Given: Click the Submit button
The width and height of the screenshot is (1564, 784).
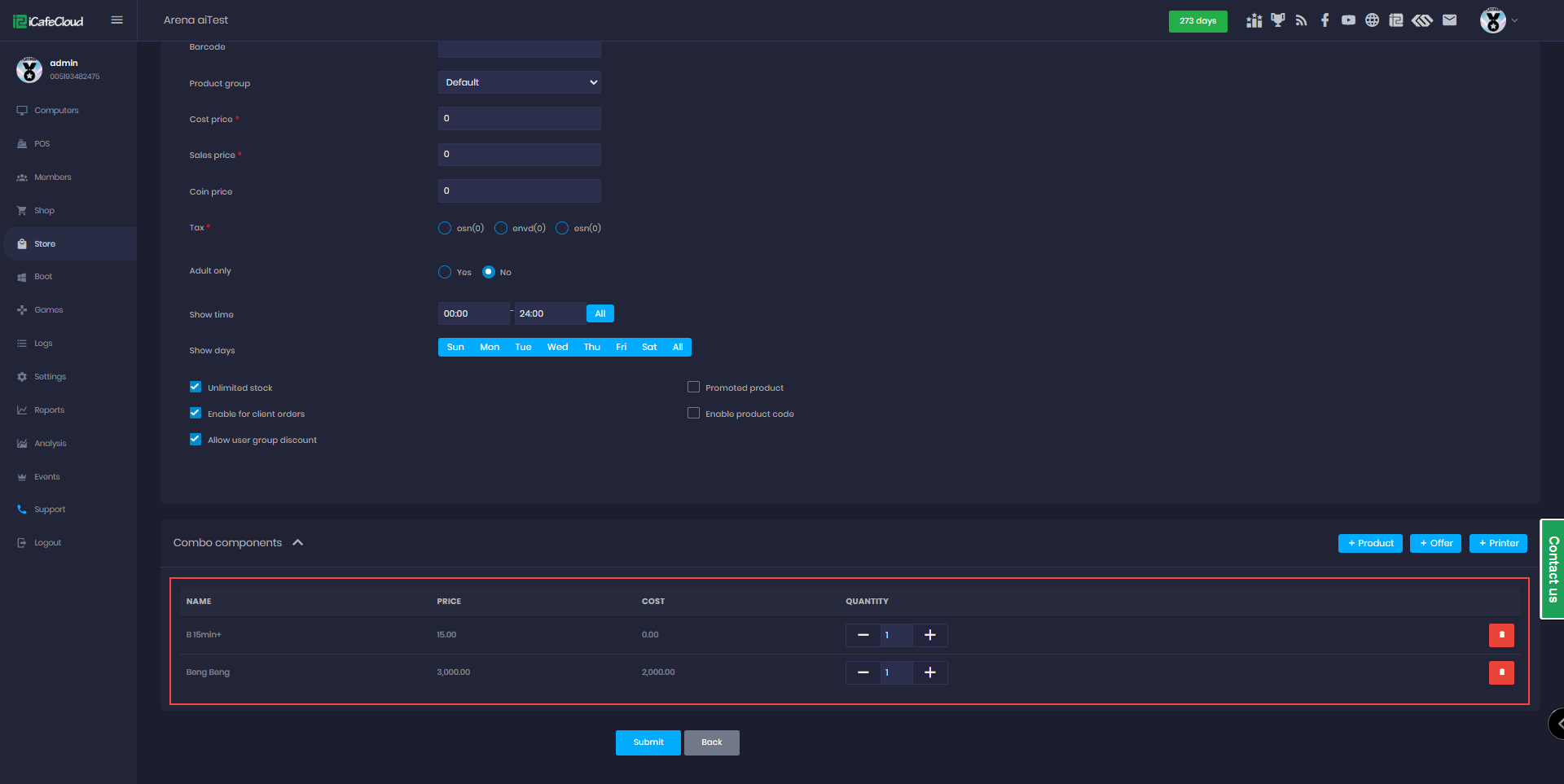Looking at the screenshot, I should (648, 742).
